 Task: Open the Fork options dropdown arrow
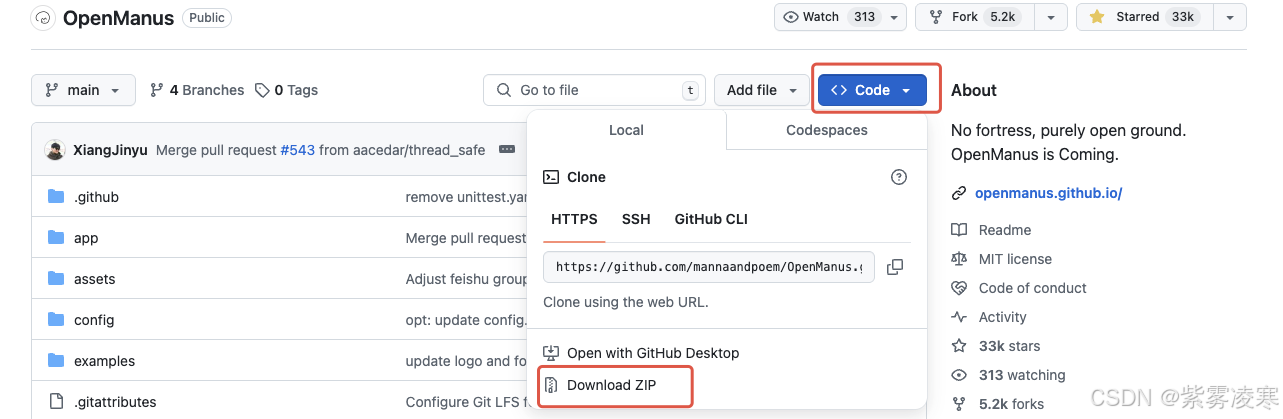point(1051,17)
